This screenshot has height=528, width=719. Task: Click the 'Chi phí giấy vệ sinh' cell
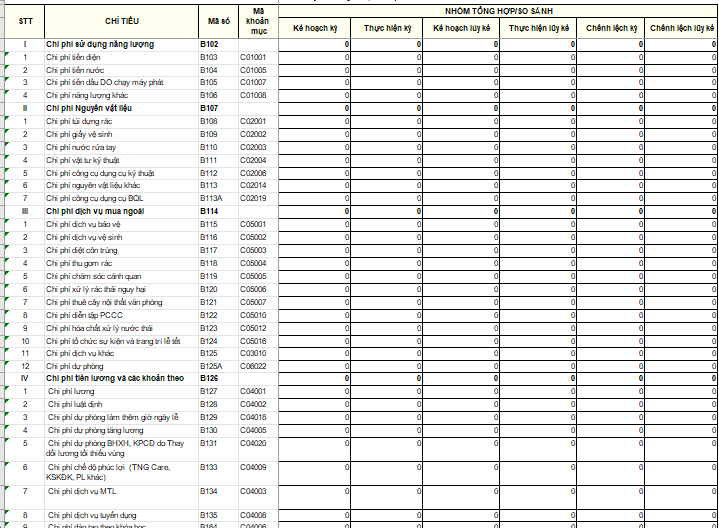tap(78, 134)
